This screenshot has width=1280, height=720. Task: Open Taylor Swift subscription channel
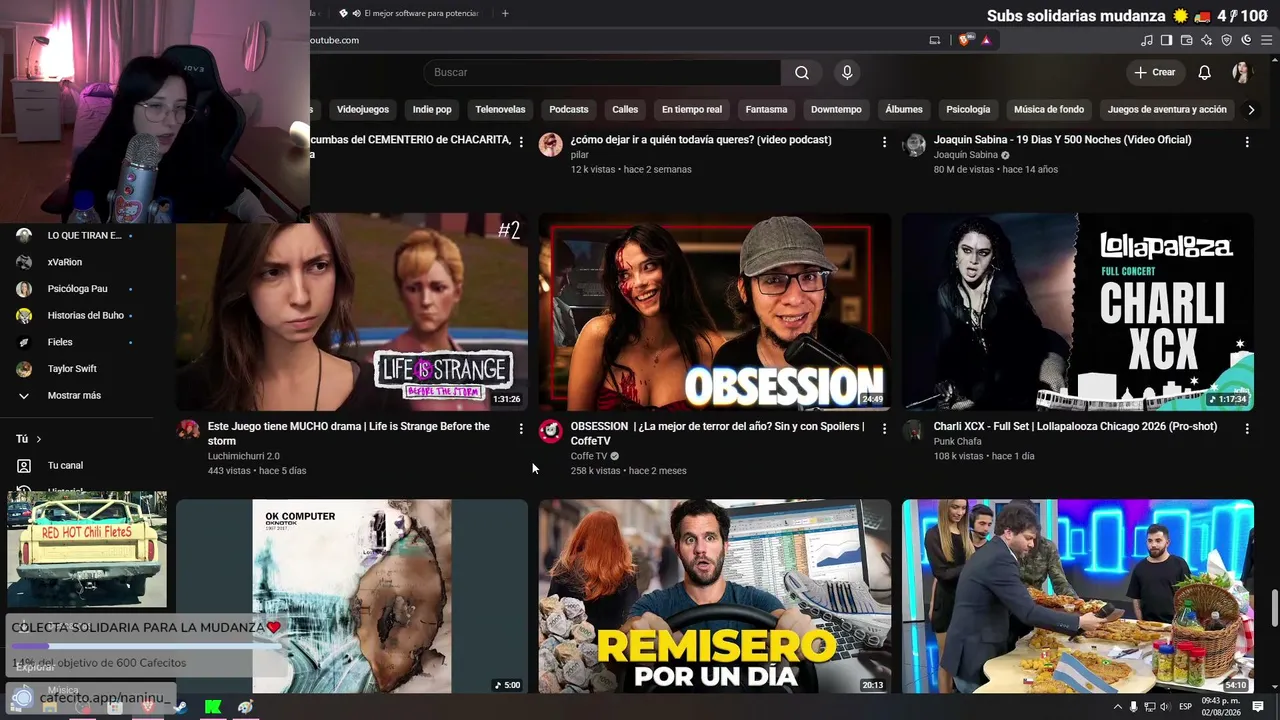pos(72,369)
